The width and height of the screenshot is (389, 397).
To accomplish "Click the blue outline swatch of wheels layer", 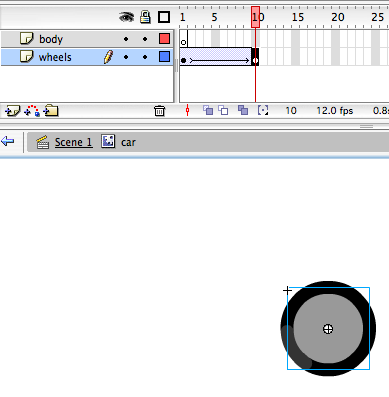I will point(164,57).
